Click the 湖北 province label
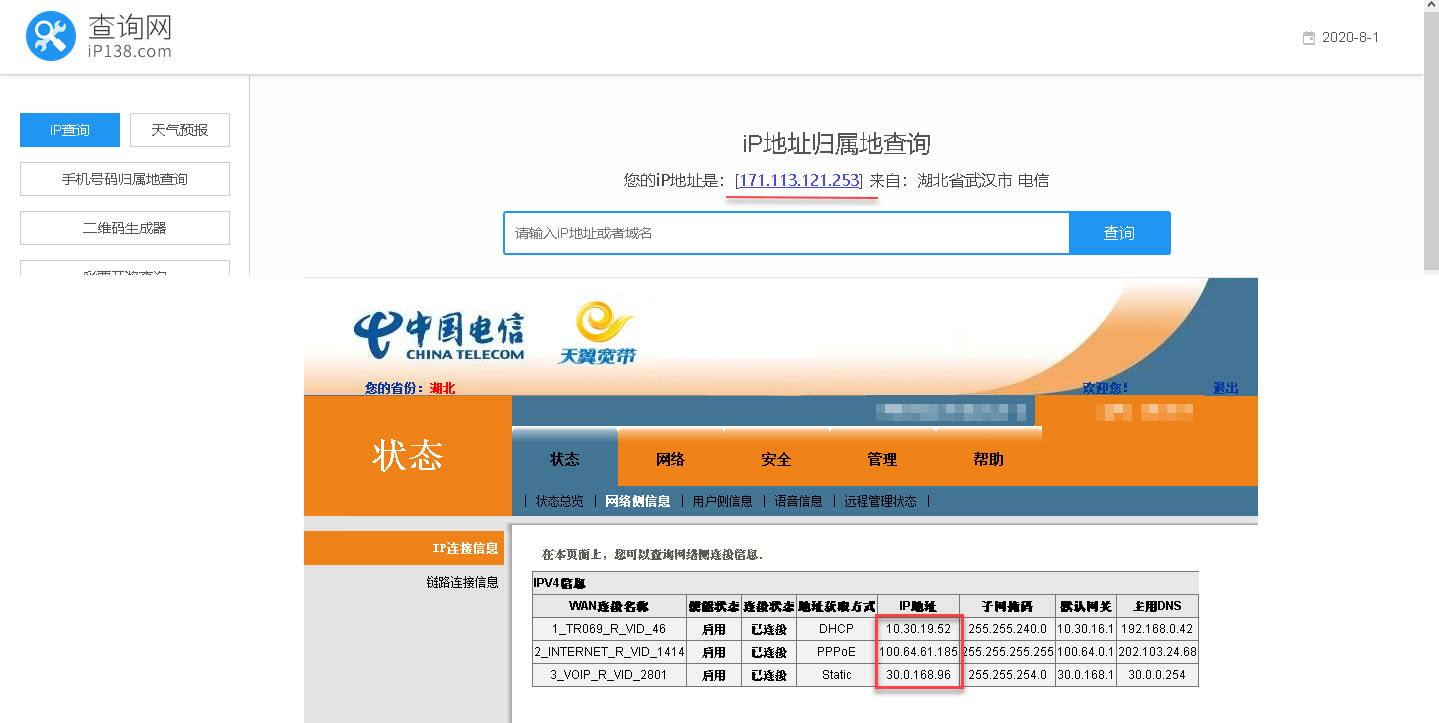Image resolution: width=1439 pixels, height=723 pixels. (x=442, y=388)
